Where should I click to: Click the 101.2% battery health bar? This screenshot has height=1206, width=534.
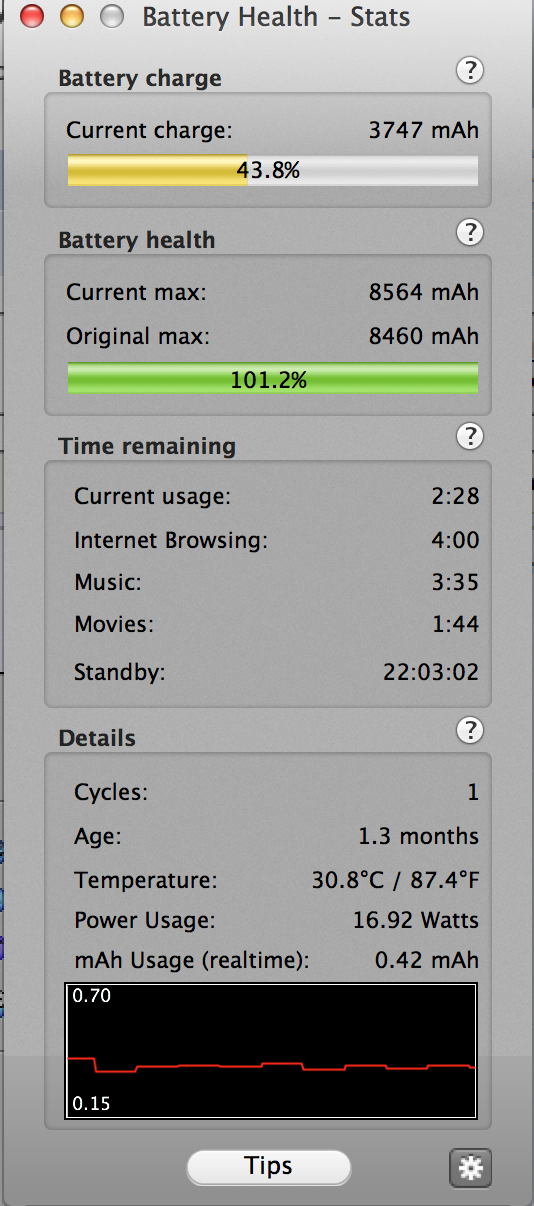tap(272, 379)
